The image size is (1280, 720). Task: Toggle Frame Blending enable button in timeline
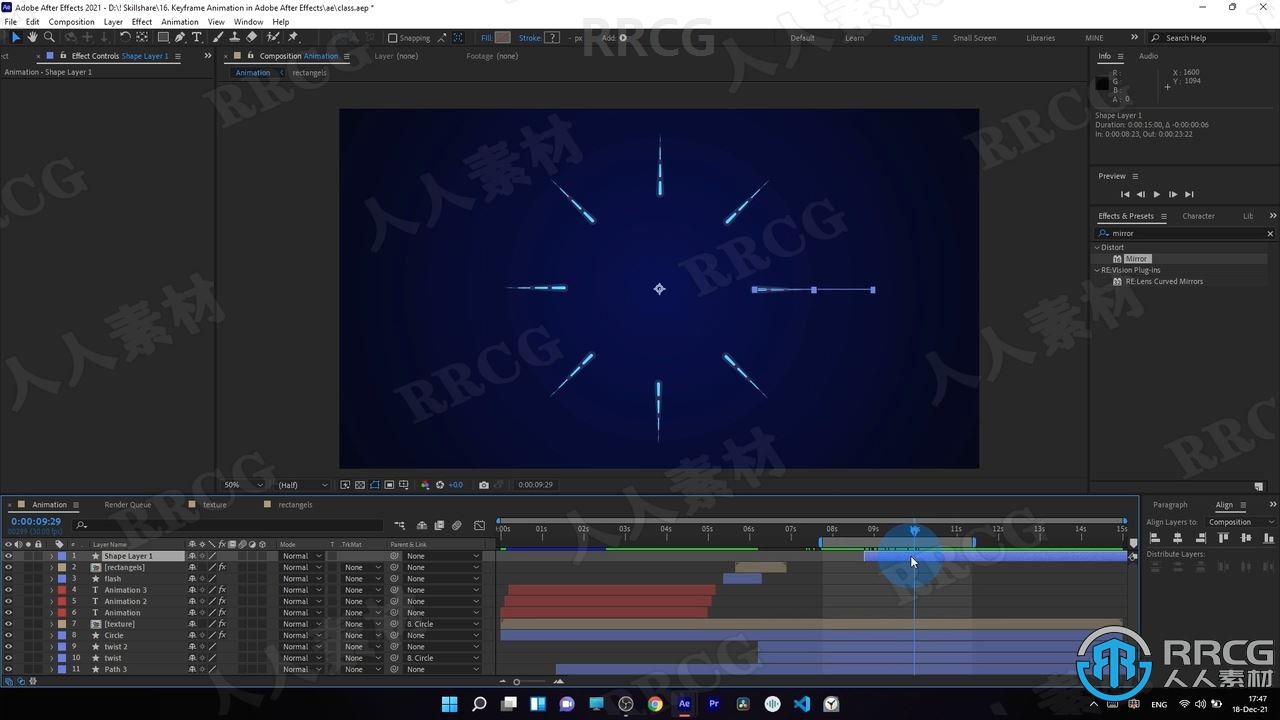(439, 525)
